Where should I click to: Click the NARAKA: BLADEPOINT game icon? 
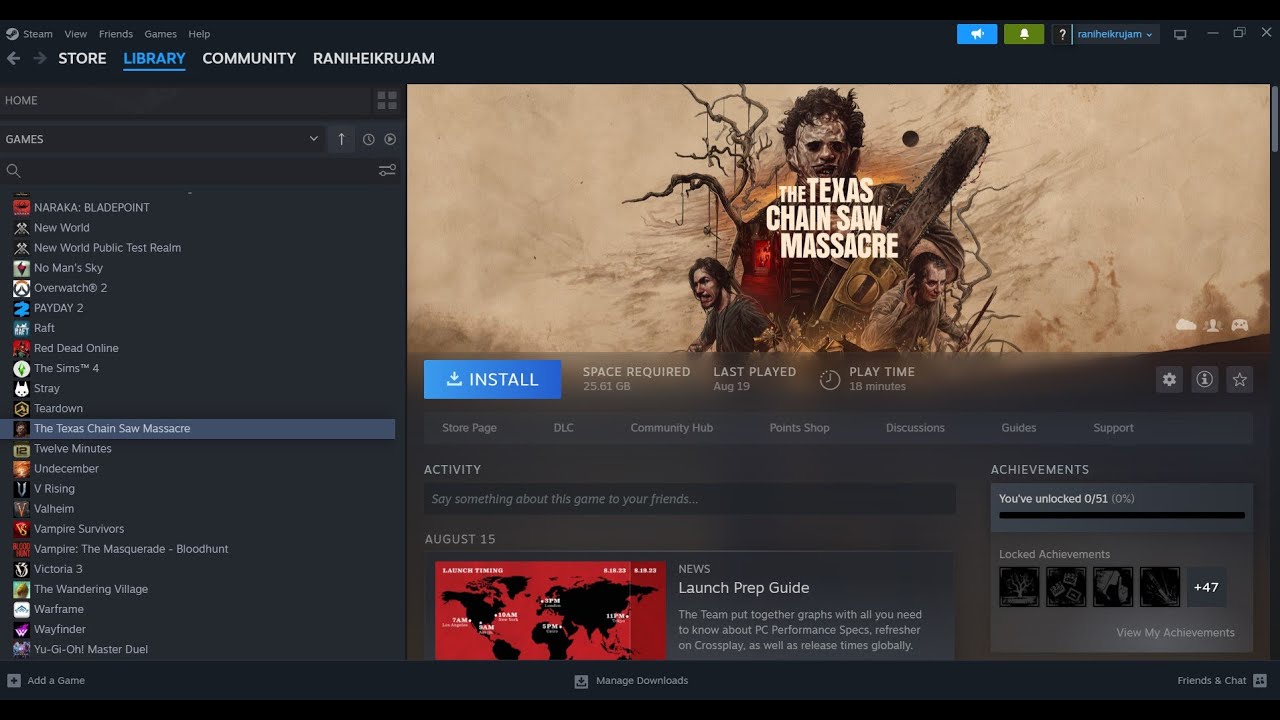pyautogui.click(x=21, y=207)
